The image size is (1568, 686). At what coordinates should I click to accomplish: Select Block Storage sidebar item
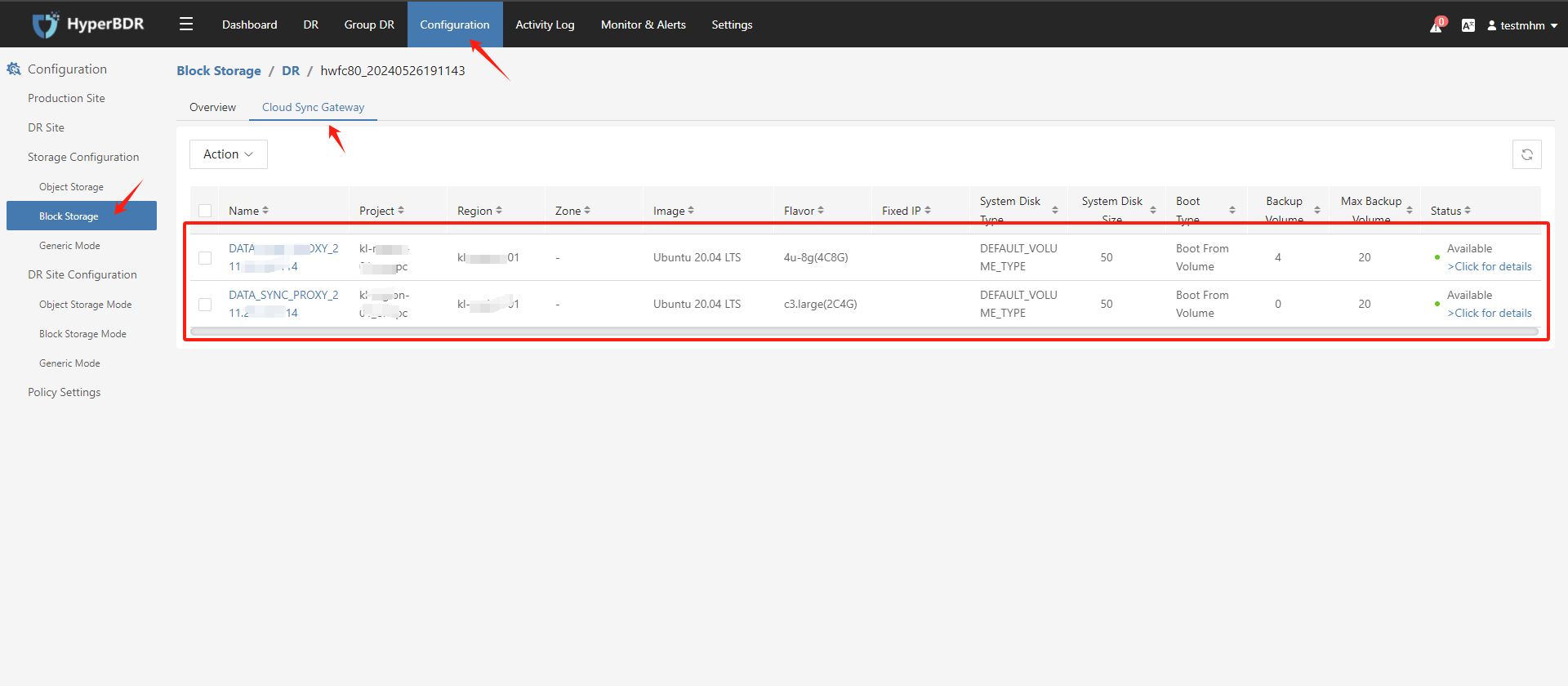click(x=82, y=216)
